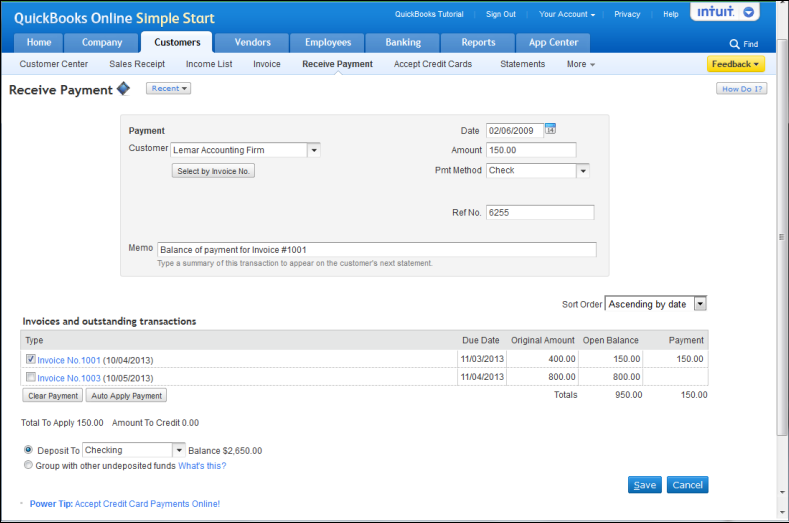The height and width of the screenshot is (523, 789).
Task: Open the More submenu
Action: coord(581,64)
